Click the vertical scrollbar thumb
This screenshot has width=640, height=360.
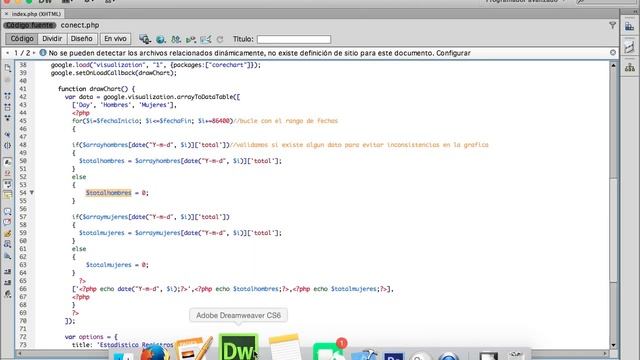tap(613, 230)
